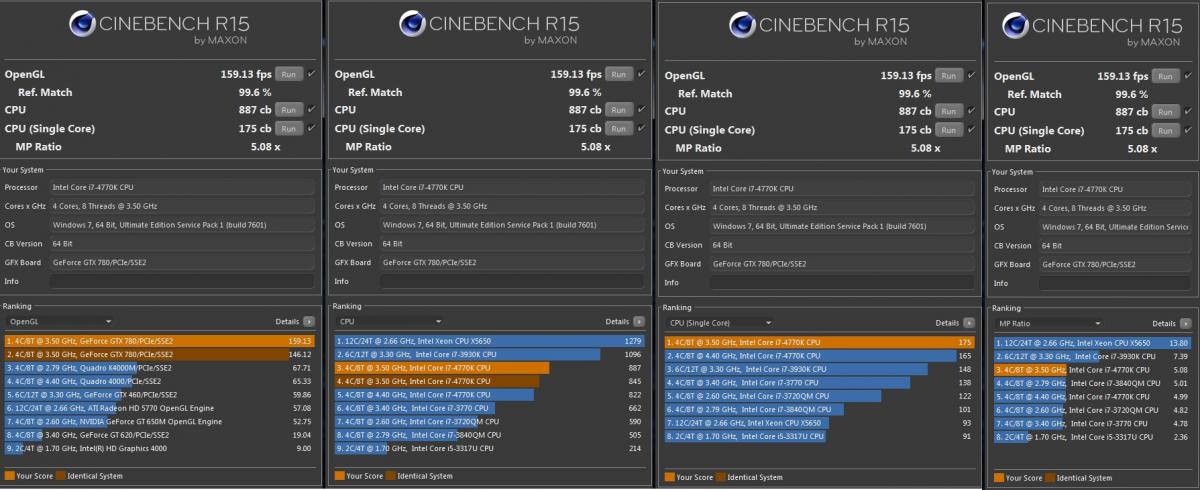
Task: Click the Details arrow in the OpenGL ranking panel
Action: [309, 322]
